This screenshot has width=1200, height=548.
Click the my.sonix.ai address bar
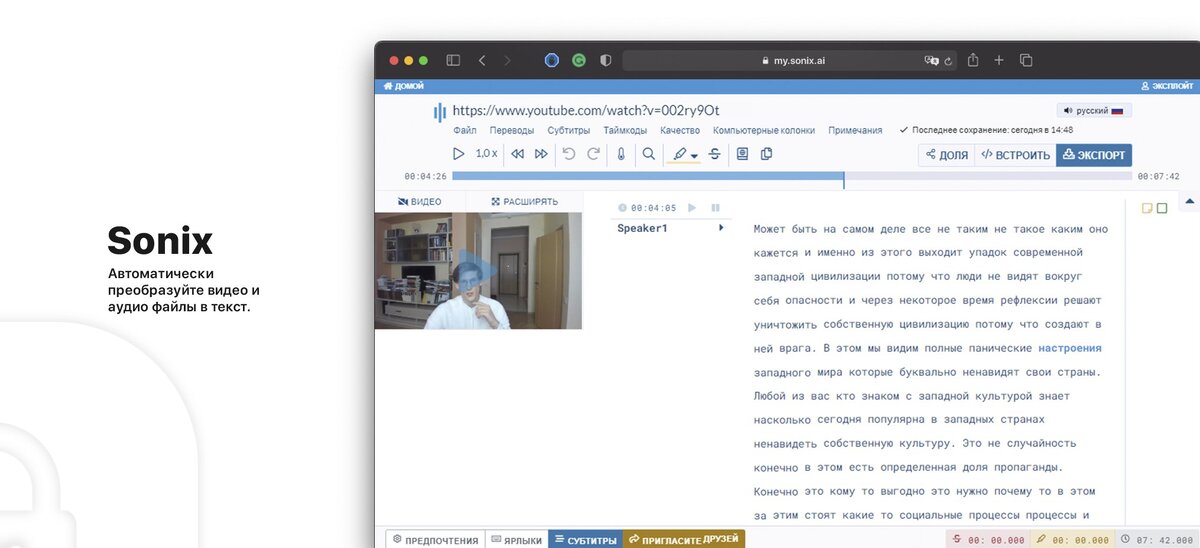coord(790,60)
